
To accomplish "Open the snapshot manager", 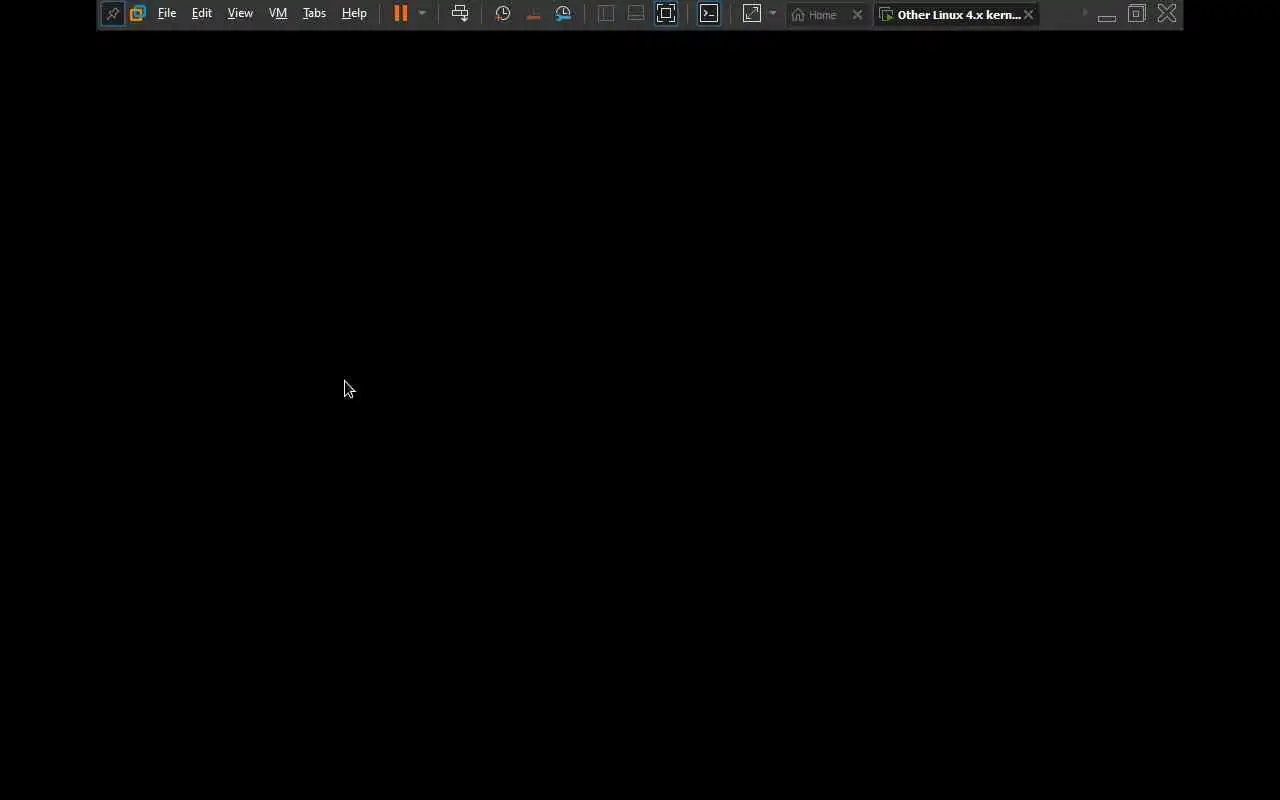I will 563,14.
